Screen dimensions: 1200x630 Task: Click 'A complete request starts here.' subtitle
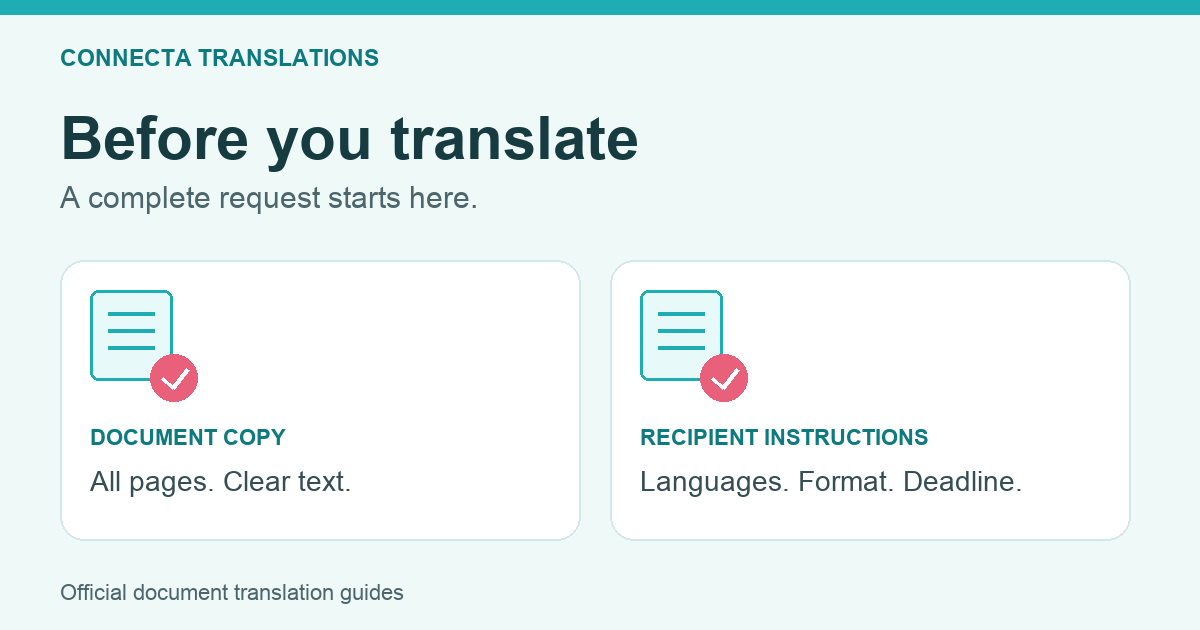[269, 198]
